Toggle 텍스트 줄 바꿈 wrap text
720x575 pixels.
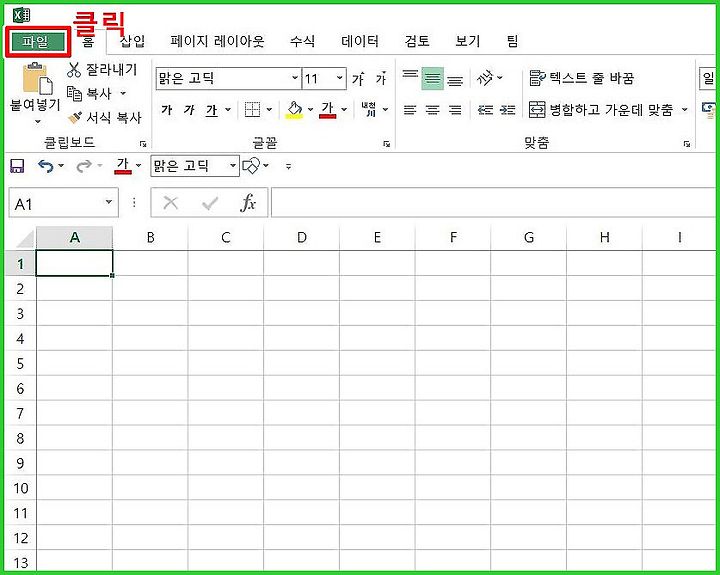[x=582, y=78]
